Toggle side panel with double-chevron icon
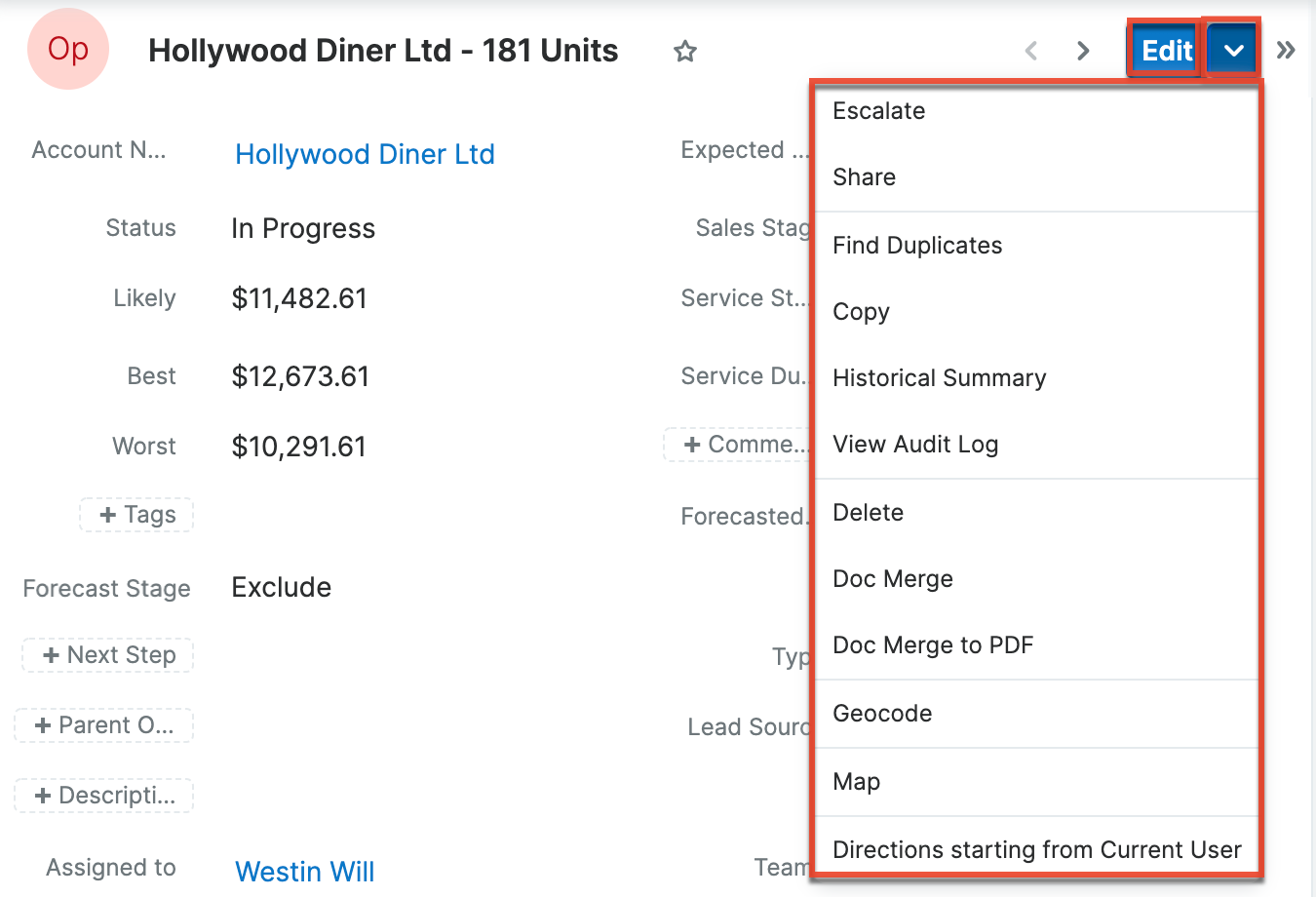Screen dimensions: 1316x897 click(x=1286, y=51)
